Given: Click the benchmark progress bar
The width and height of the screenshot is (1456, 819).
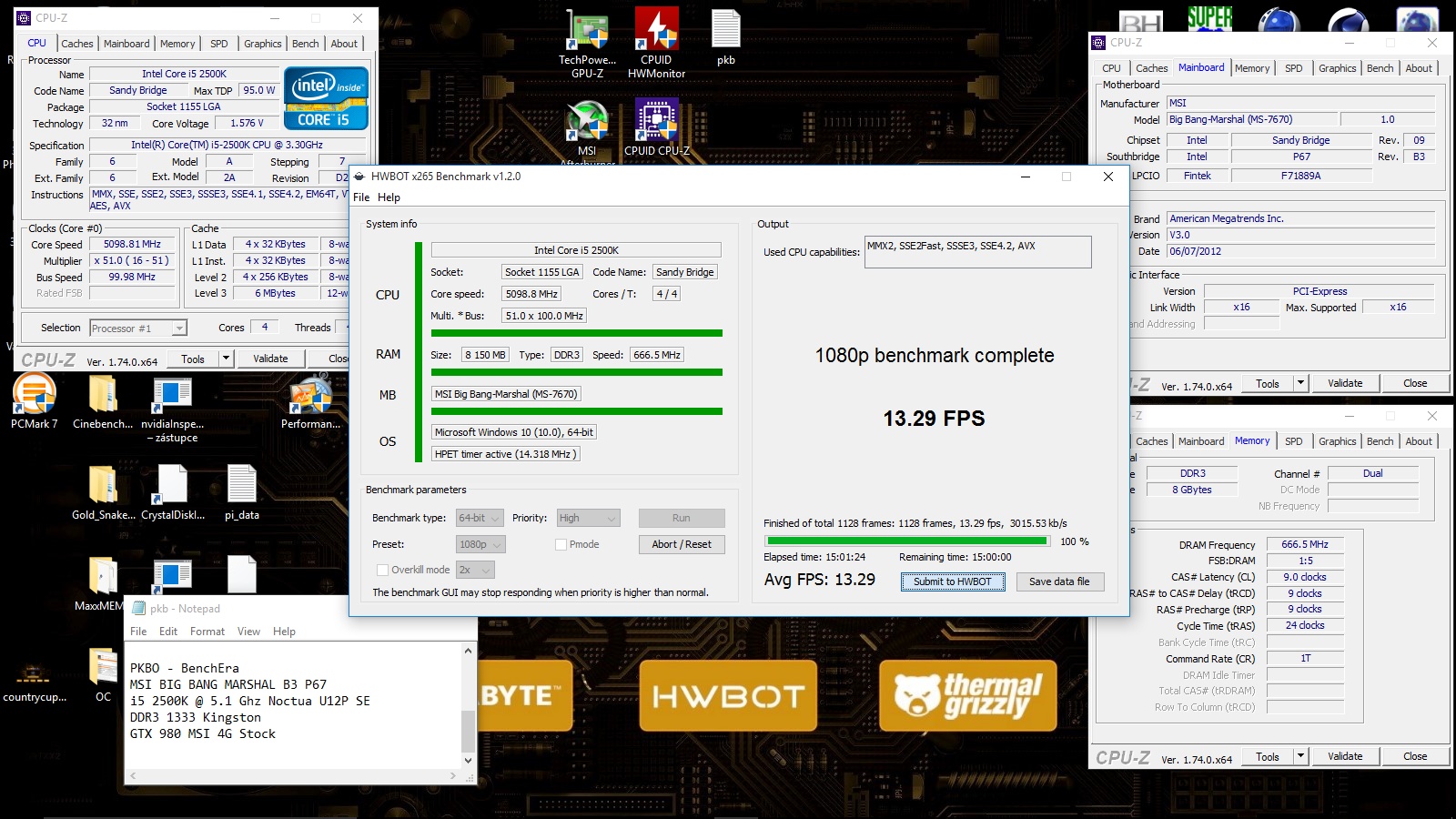Looking at the screenshot, I should pyautogui.click(x=907, y=541).
